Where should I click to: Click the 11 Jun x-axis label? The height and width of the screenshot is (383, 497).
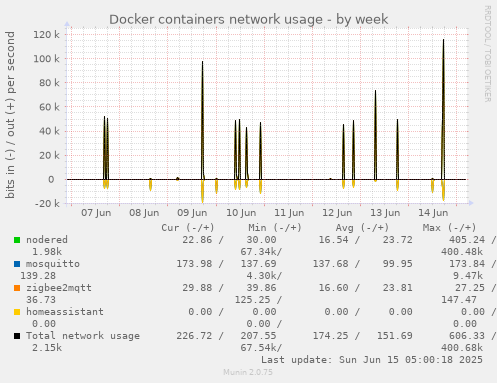tap(289, 213)
